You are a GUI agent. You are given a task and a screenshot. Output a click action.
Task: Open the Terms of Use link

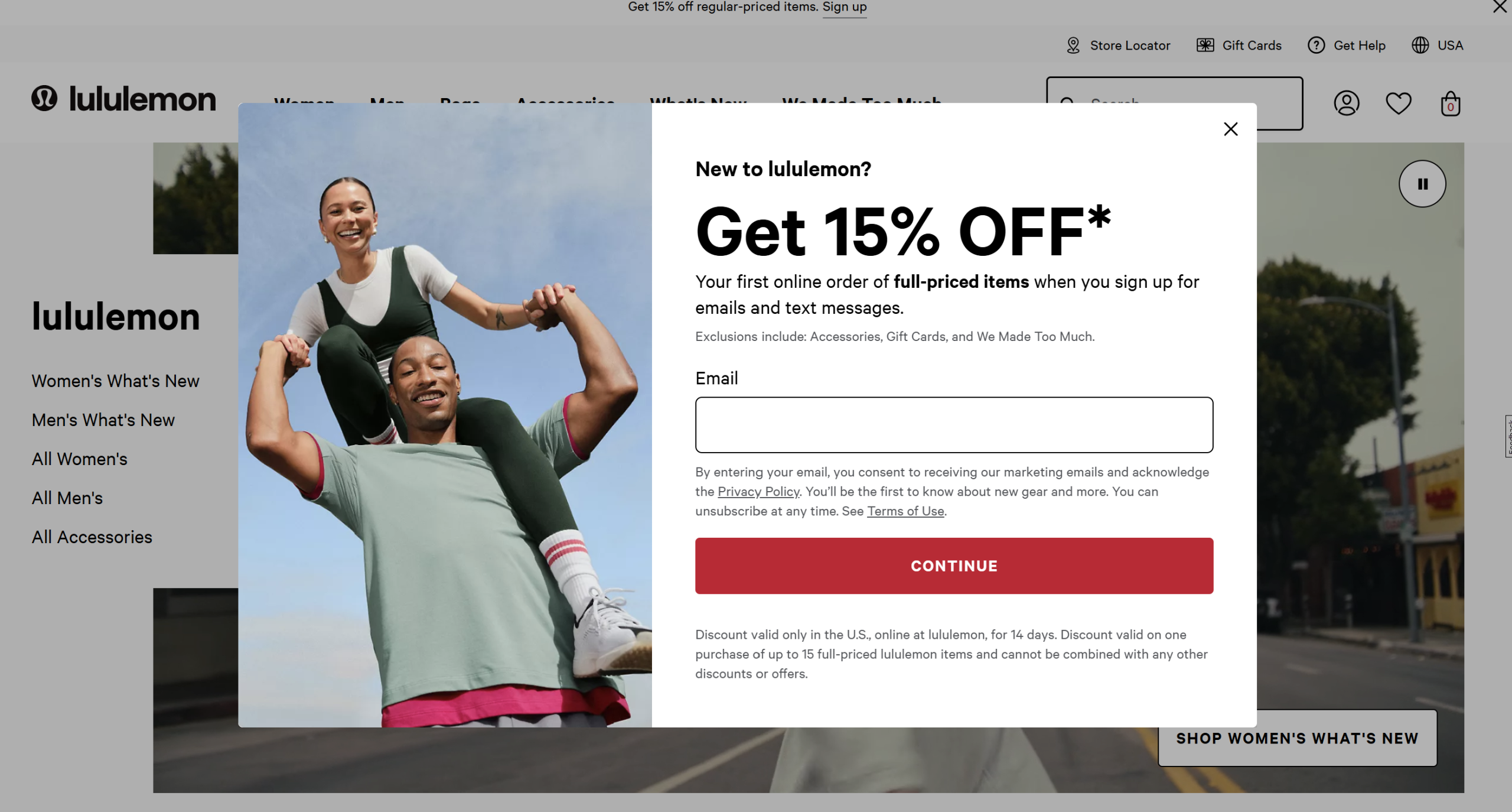click(x=905, y=511)
